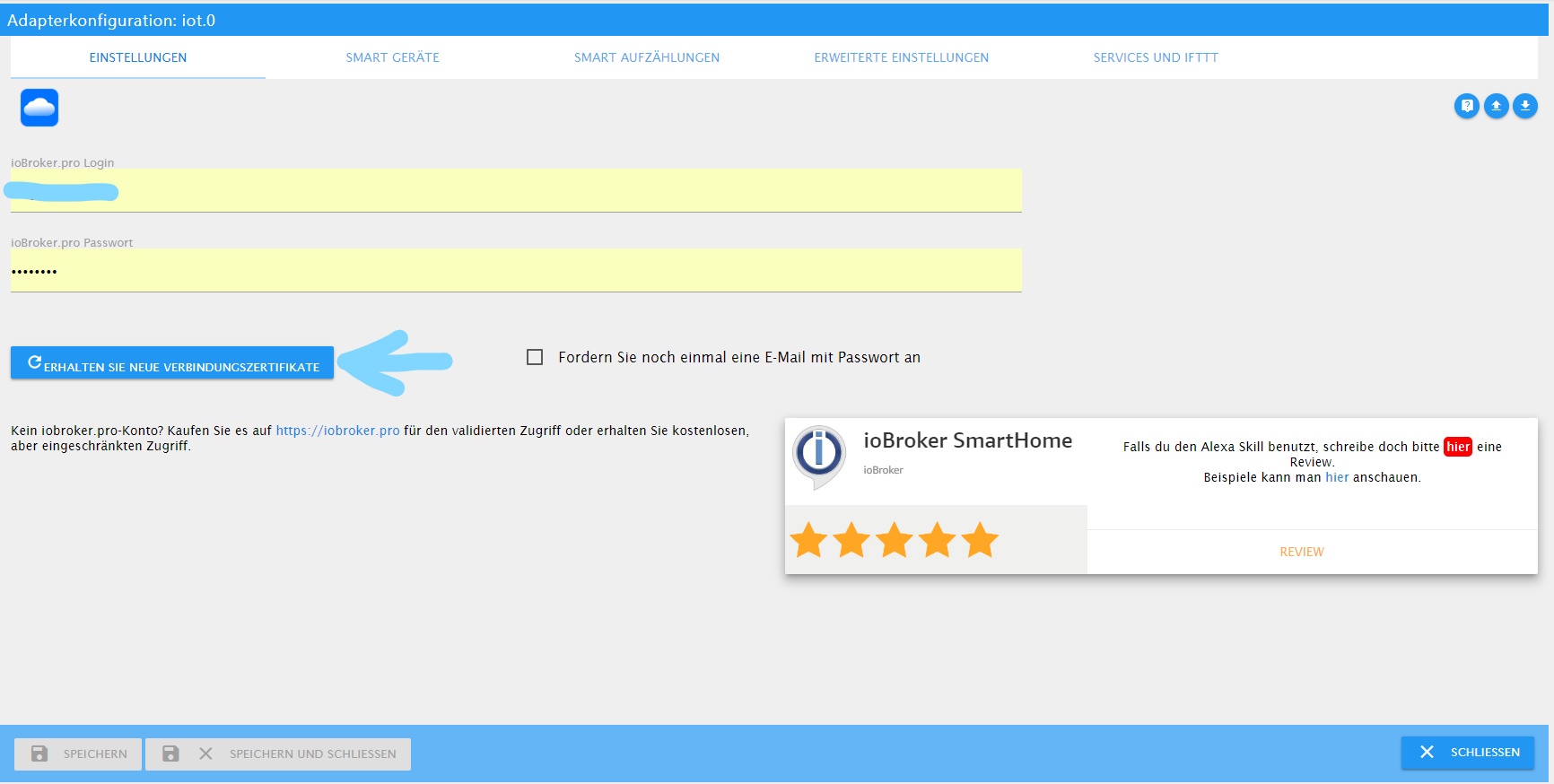Go to Erweiterte Einstellungen tab
Image resolution: width=1554 pixels, height=784 pixels.
tap(902, 57)
